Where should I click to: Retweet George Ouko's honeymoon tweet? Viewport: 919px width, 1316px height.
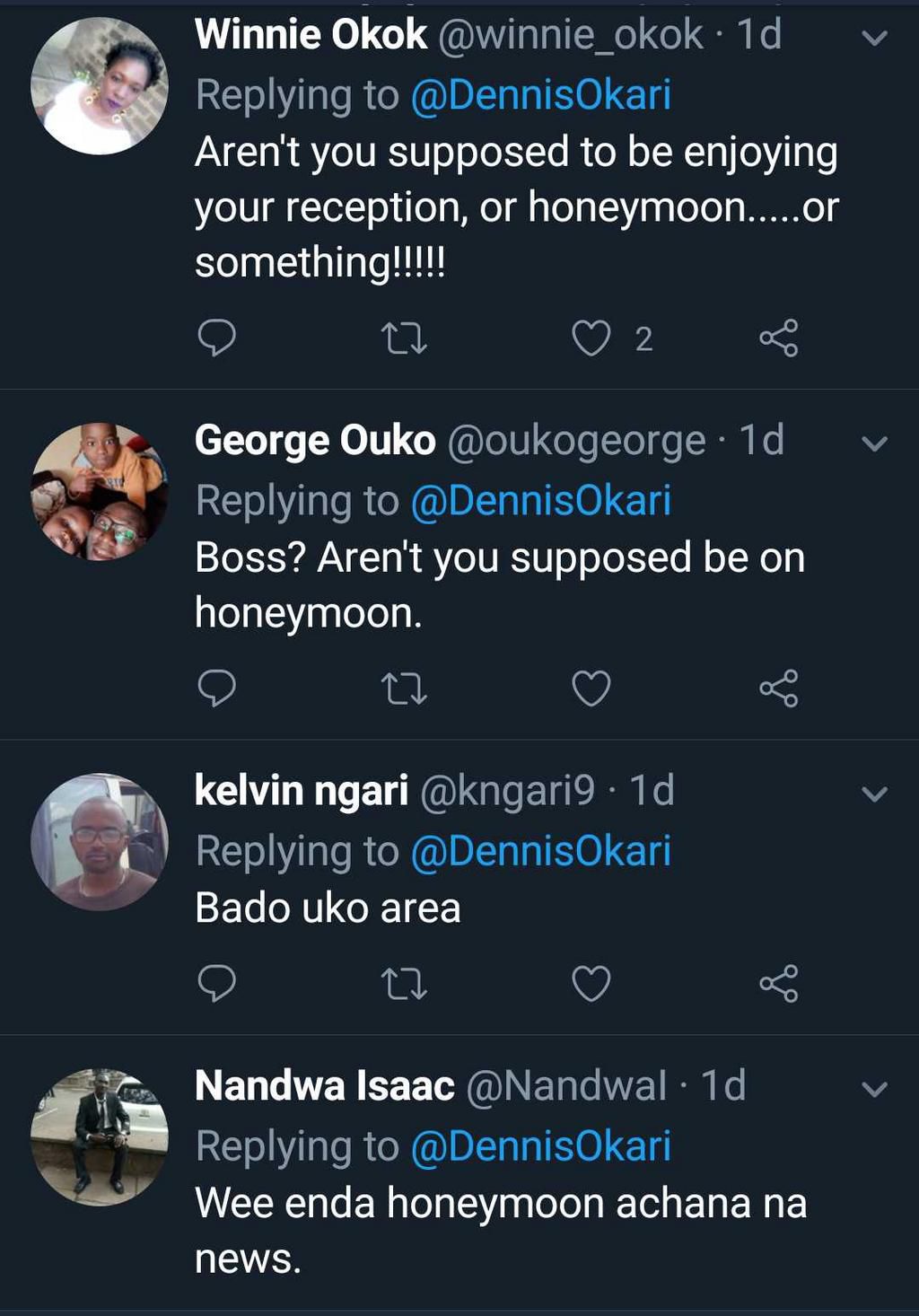point(404,689)
